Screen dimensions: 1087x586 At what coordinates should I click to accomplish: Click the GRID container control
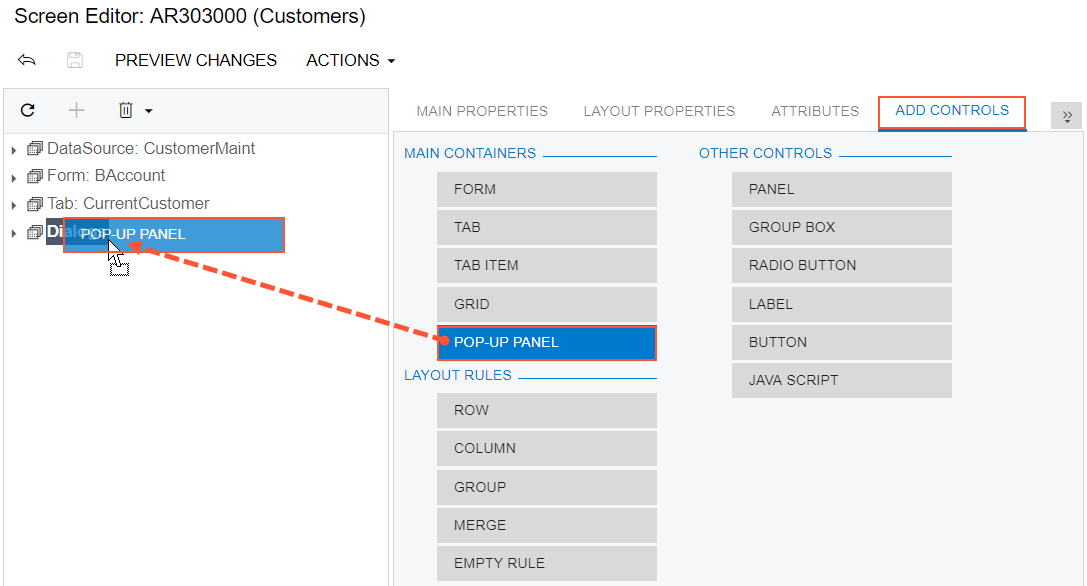(546, 304)
